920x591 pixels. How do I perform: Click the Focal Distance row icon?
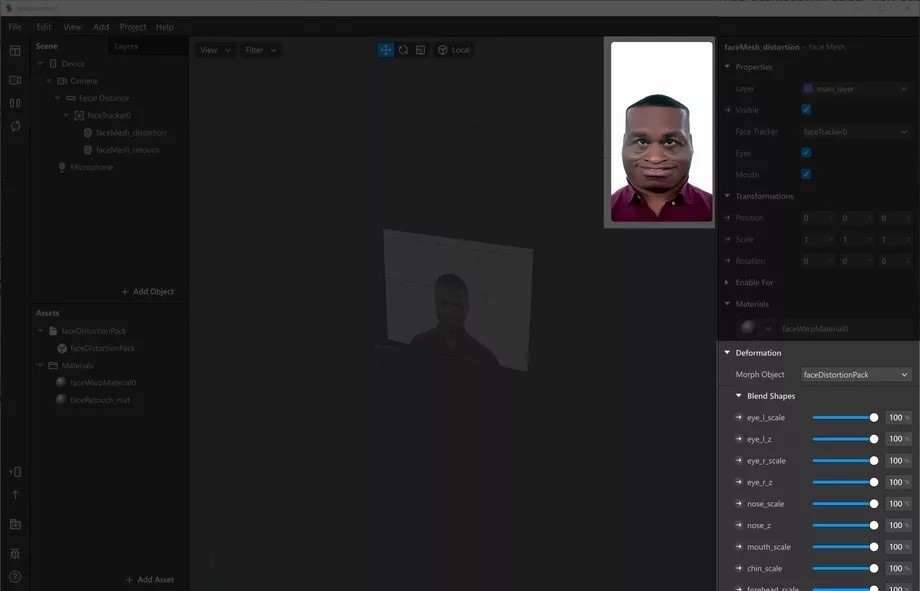[70, 98]
